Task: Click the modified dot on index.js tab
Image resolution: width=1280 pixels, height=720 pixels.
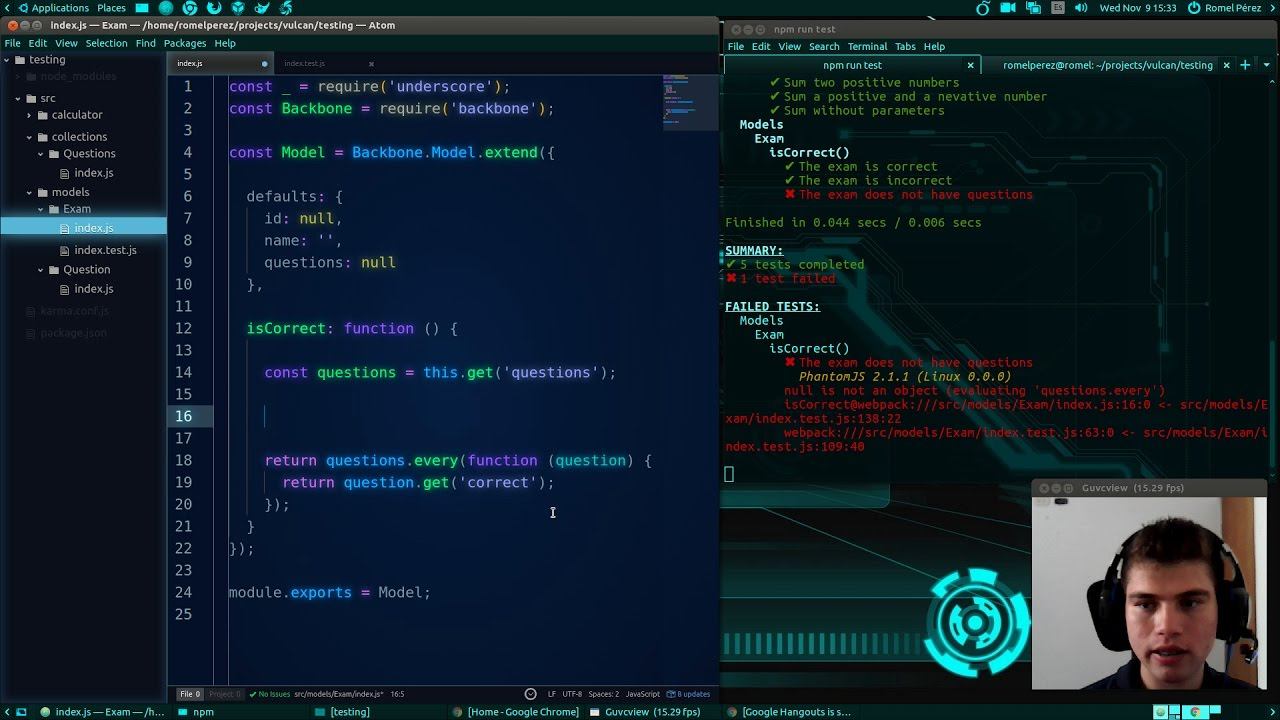Action: pos(265,64)
